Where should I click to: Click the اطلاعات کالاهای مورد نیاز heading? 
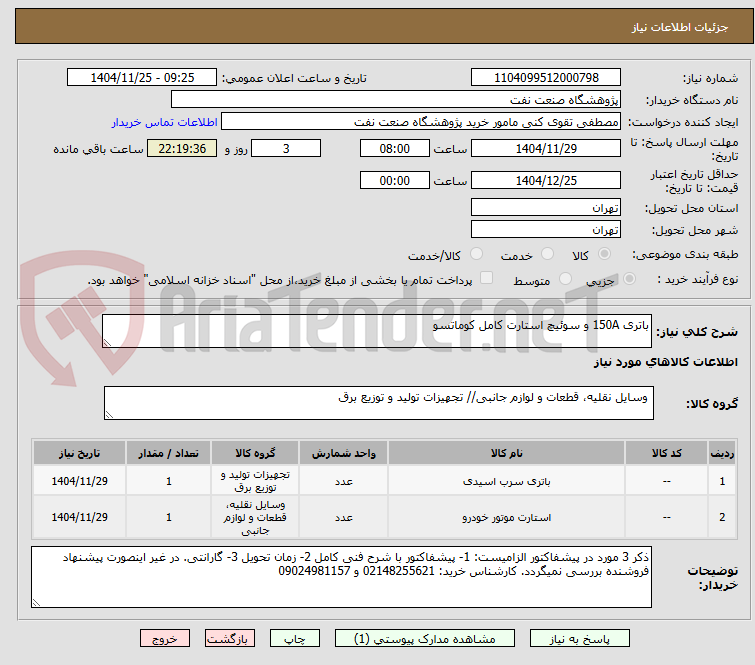(x=665, y=362)
